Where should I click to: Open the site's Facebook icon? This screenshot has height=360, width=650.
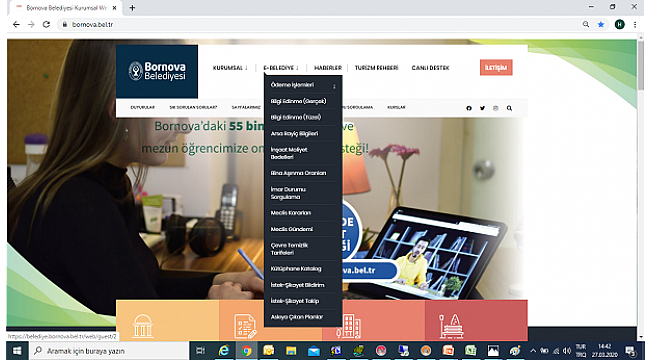[469, 108]
